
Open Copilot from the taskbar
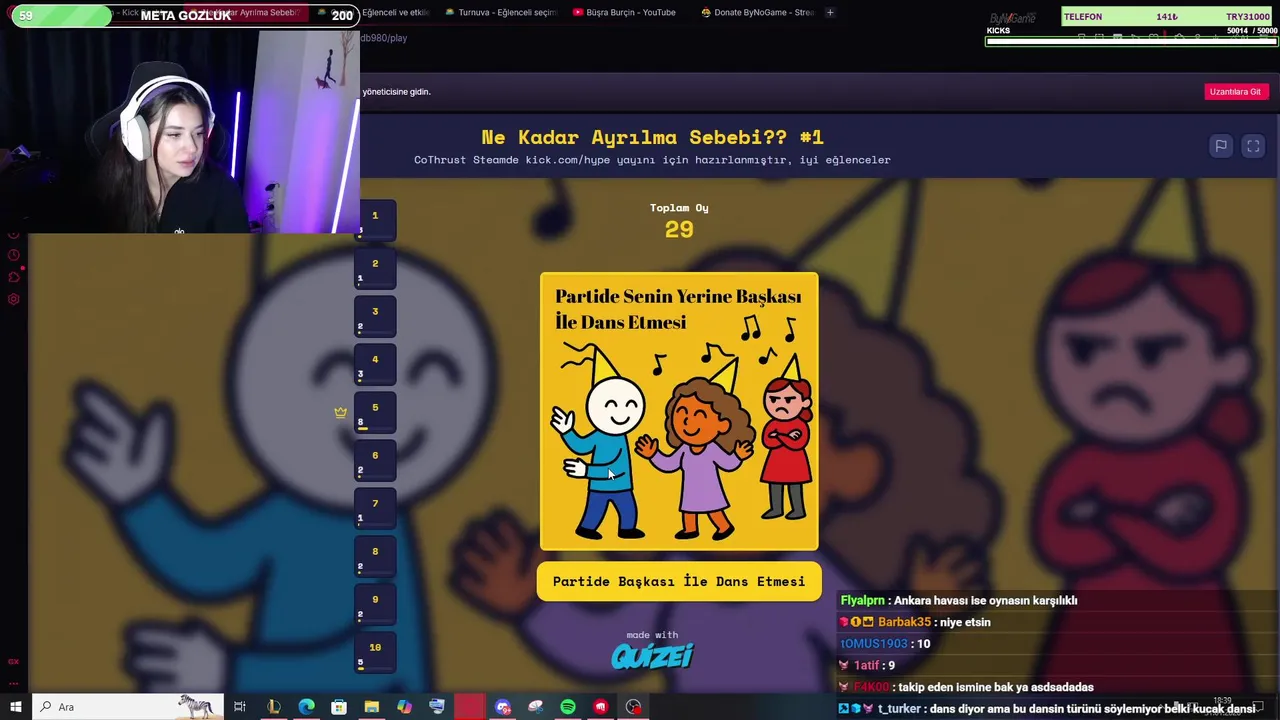(x=404, y=707)
